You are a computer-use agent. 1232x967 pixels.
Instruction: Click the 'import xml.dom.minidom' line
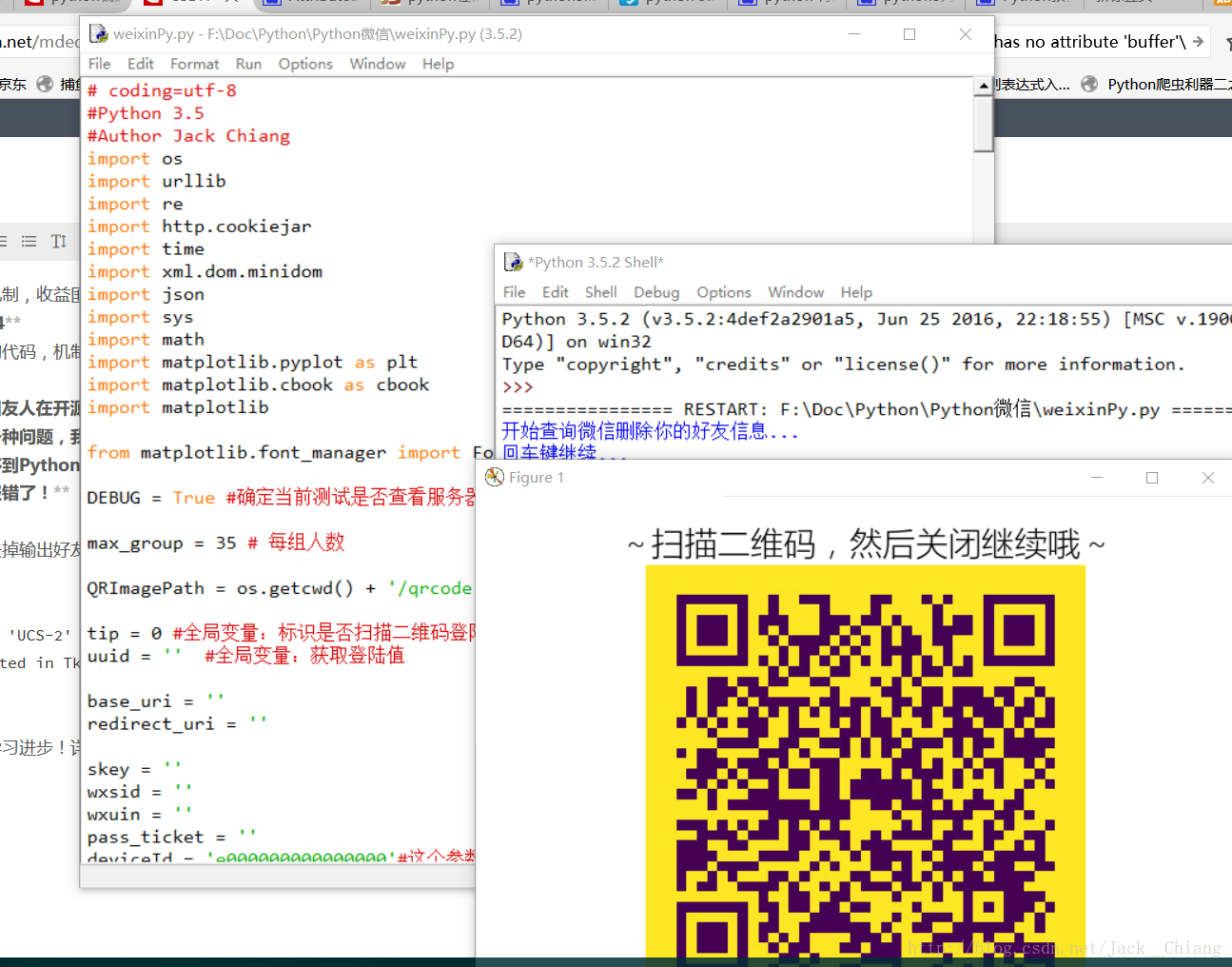pos(205,272)
